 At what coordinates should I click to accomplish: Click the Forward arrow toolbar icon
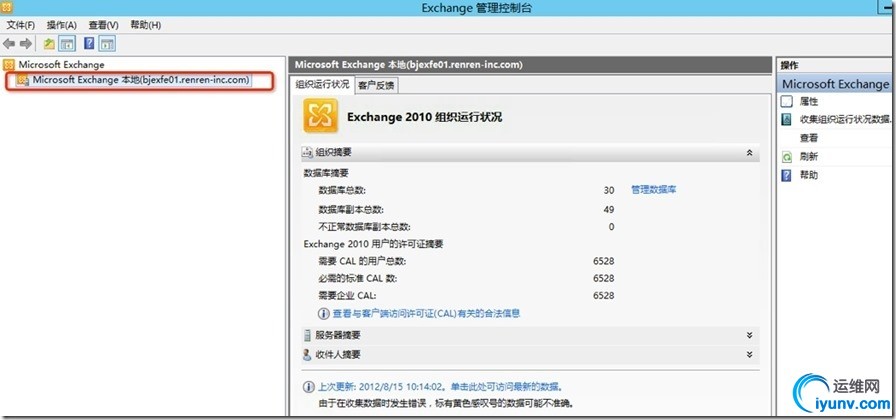click(x=26, y=44)
